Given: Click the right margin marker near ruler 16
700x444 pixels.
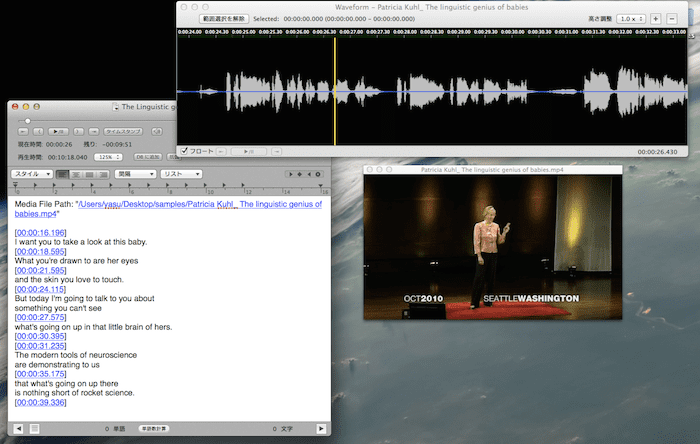Looking at the screenshot, I should (321, 185).
